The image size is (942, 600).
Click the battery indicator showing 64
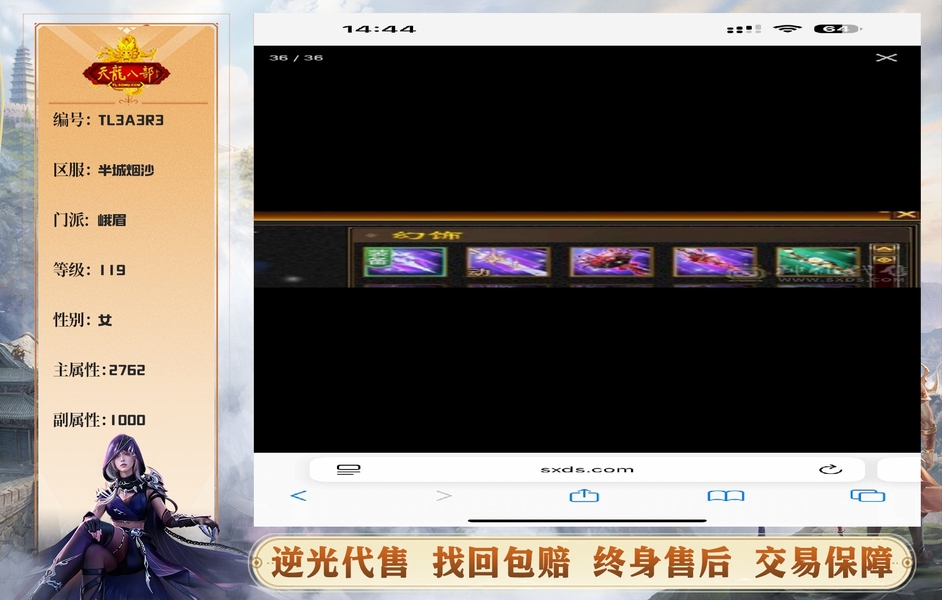pyautogui.click(x=837, y=28)
